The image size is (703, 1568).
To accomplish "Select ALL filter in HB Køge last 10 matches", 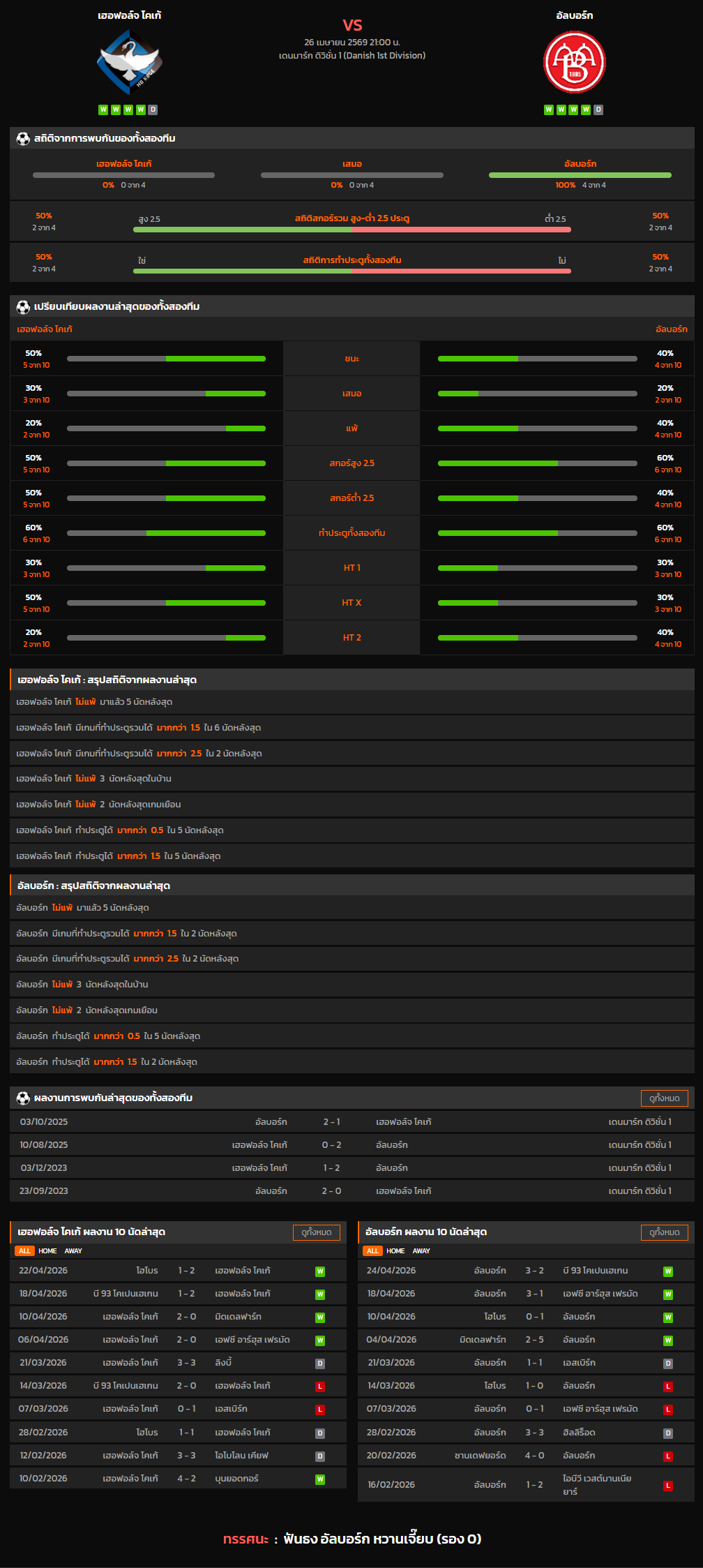I will [x=24, y=1251].
